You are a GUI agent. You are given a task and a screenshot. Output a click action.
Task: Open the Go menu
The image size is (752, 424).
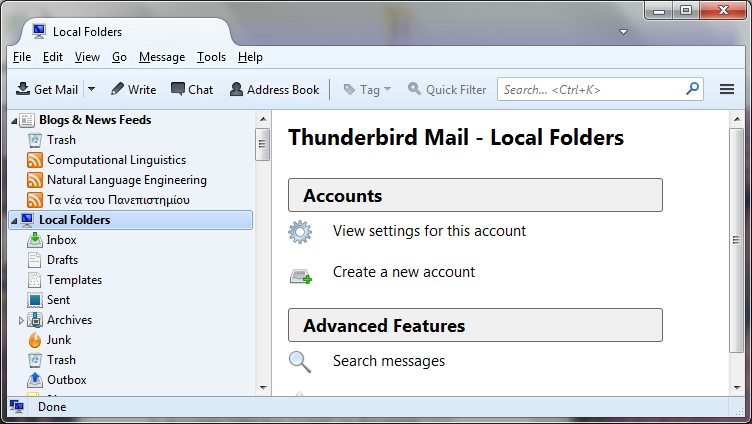119,57
